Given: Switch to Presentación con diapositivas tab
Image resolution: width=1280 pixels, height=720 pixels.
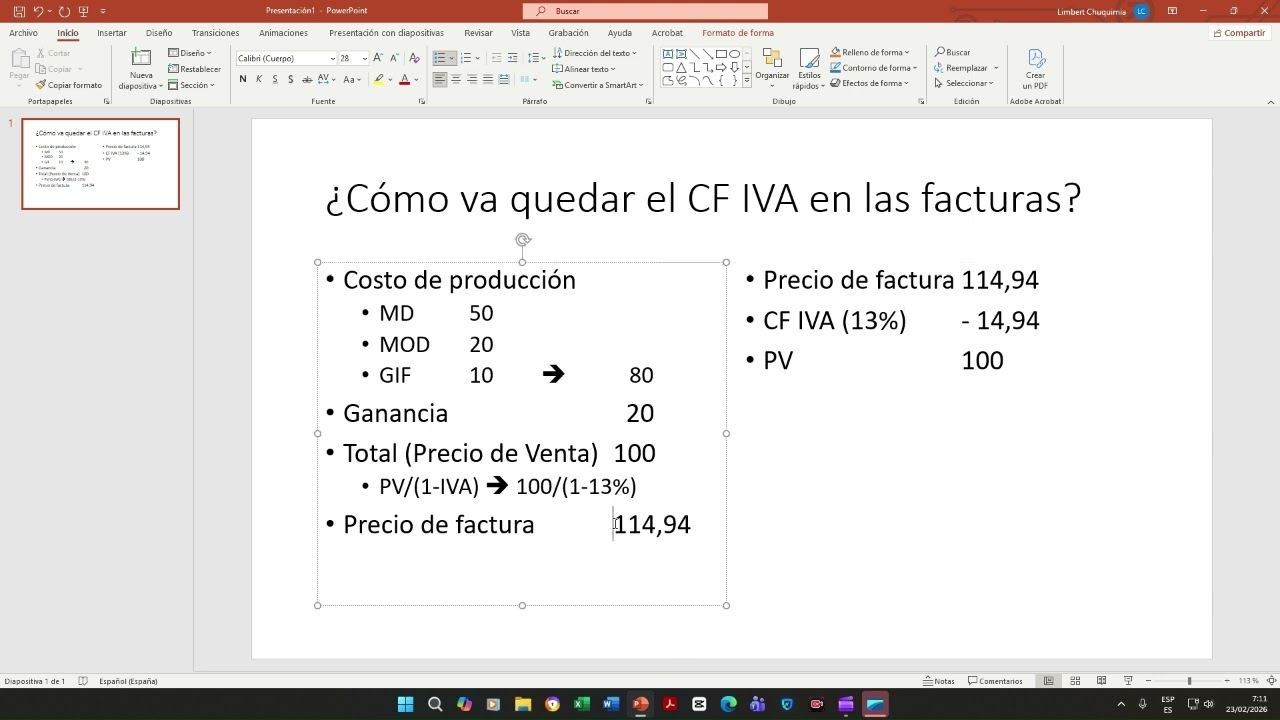Looking at the screenshot, I should pos(386,33).
